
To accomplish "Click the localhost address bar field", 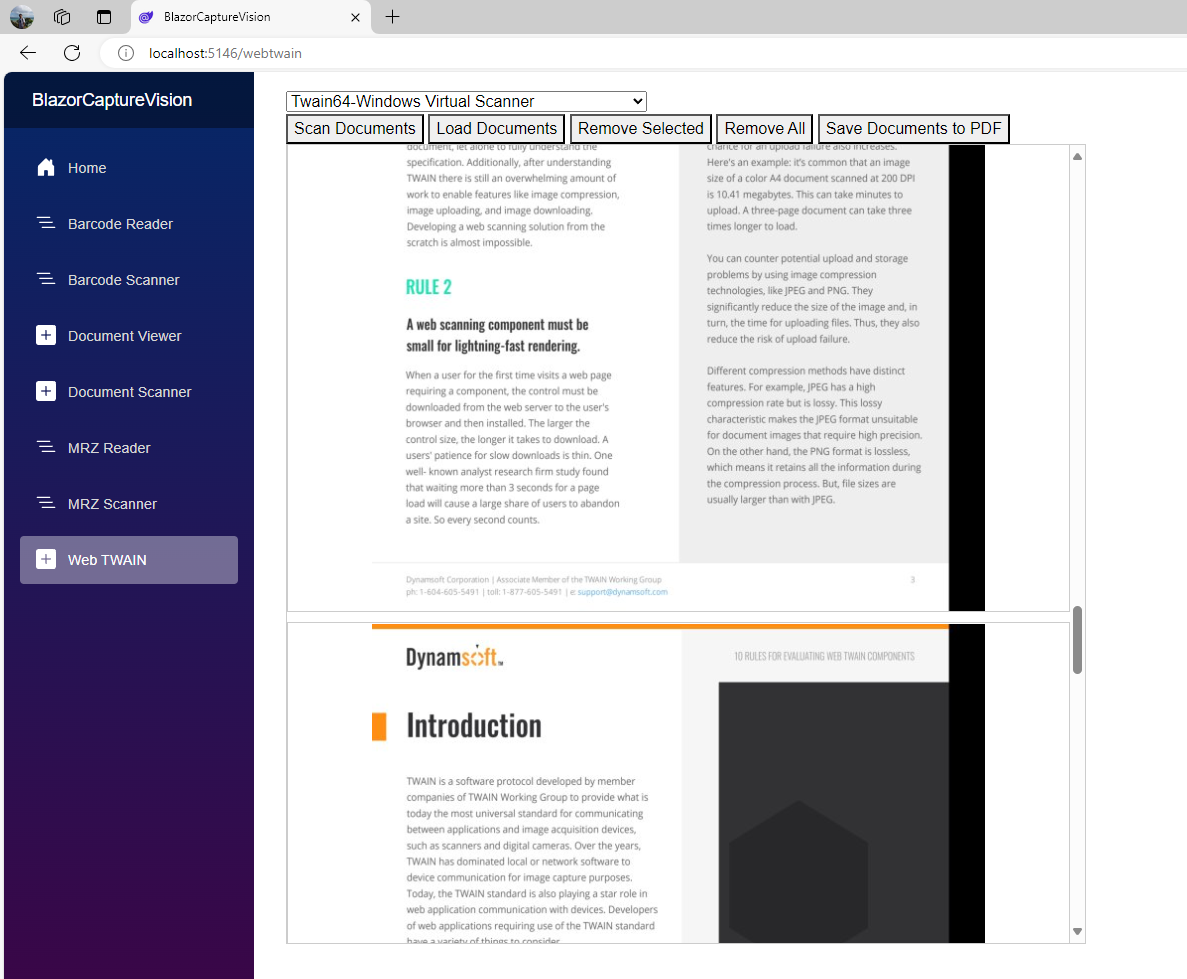I will point(600,53).
